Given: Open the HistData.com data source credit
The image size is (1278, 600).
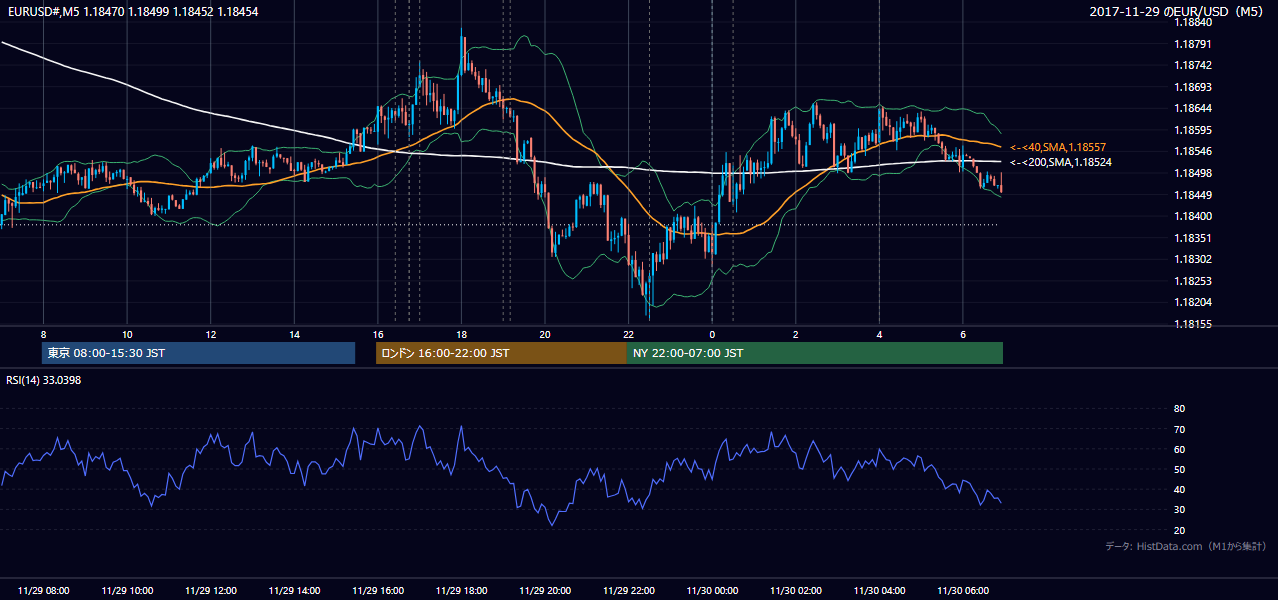Looking at the screenshot, I should (x=1187, y=546).
